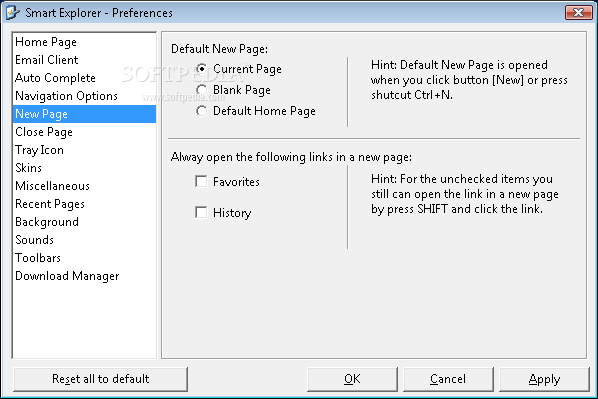Select Background preferences
This screenshot has height=399, width=598.
(x=84, y=222)
